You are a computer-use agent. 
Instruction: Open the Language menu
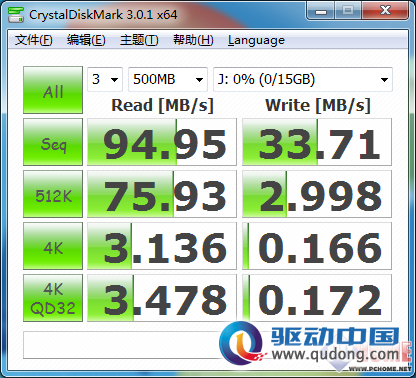[256, 40]
